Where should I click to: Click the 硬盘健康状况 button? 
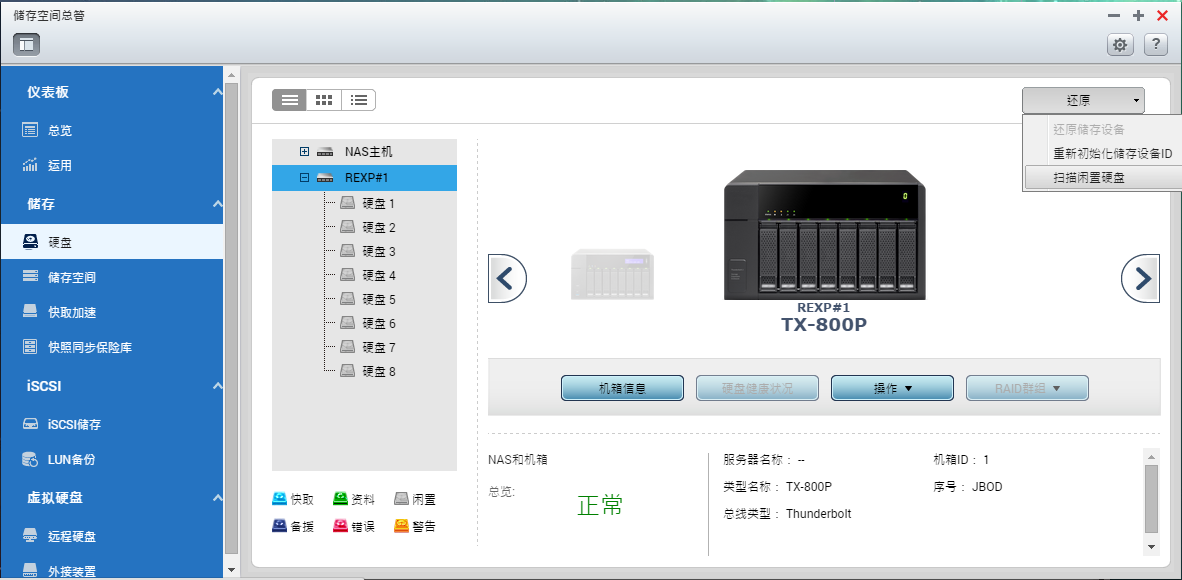point(758,388)
